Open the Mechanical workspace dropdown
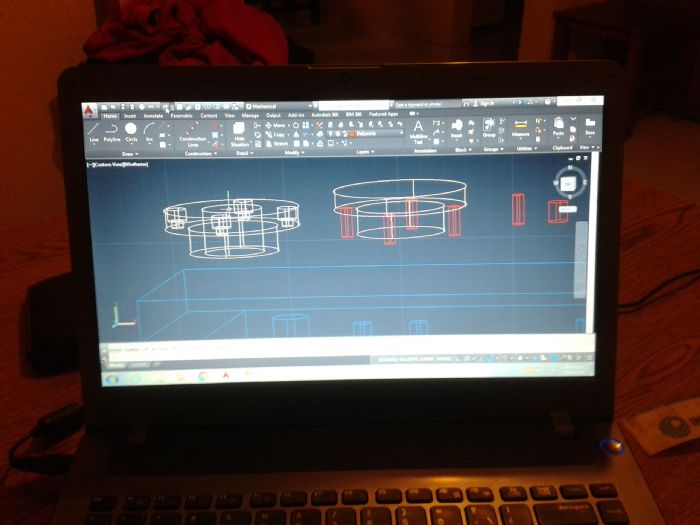Viewport: 700px width, 525px height. (279, 106)
